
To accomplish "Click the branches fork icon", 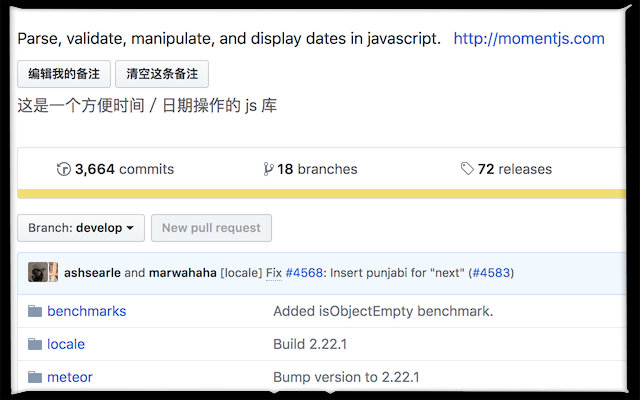I will click(268, 169).
